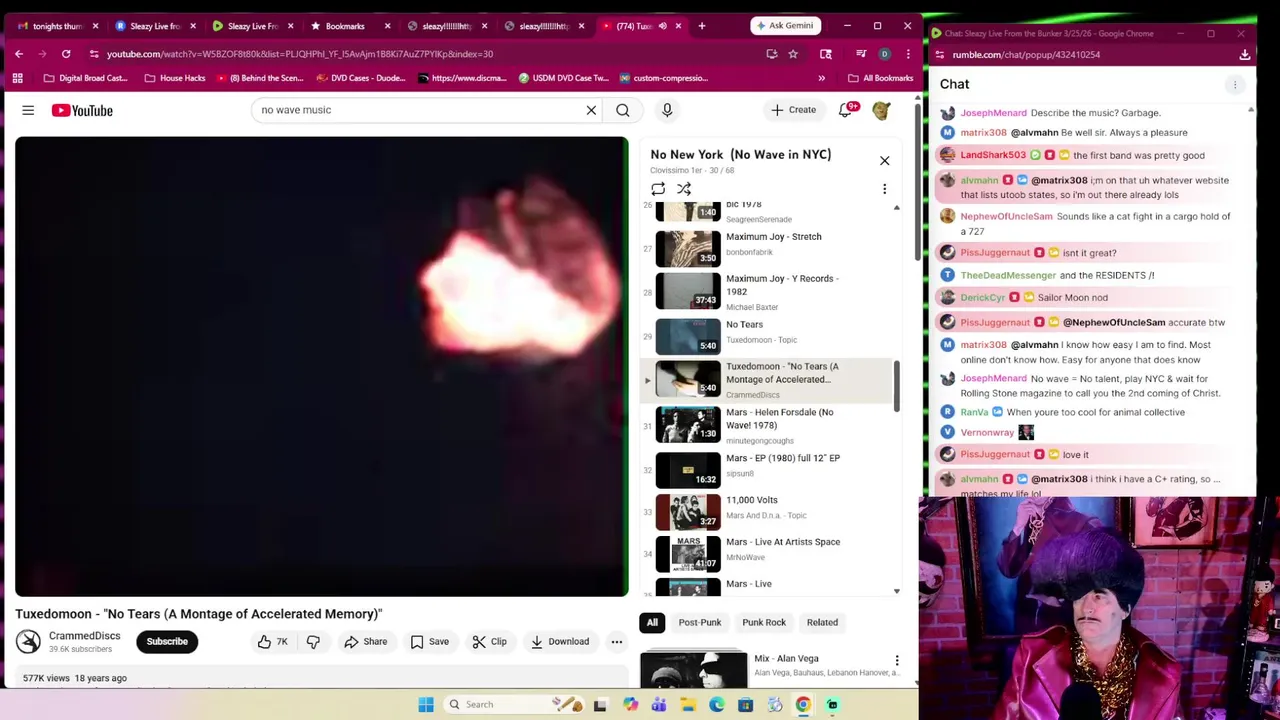
Task: Open options for Mix - Alan Vega
Action: 897,661
